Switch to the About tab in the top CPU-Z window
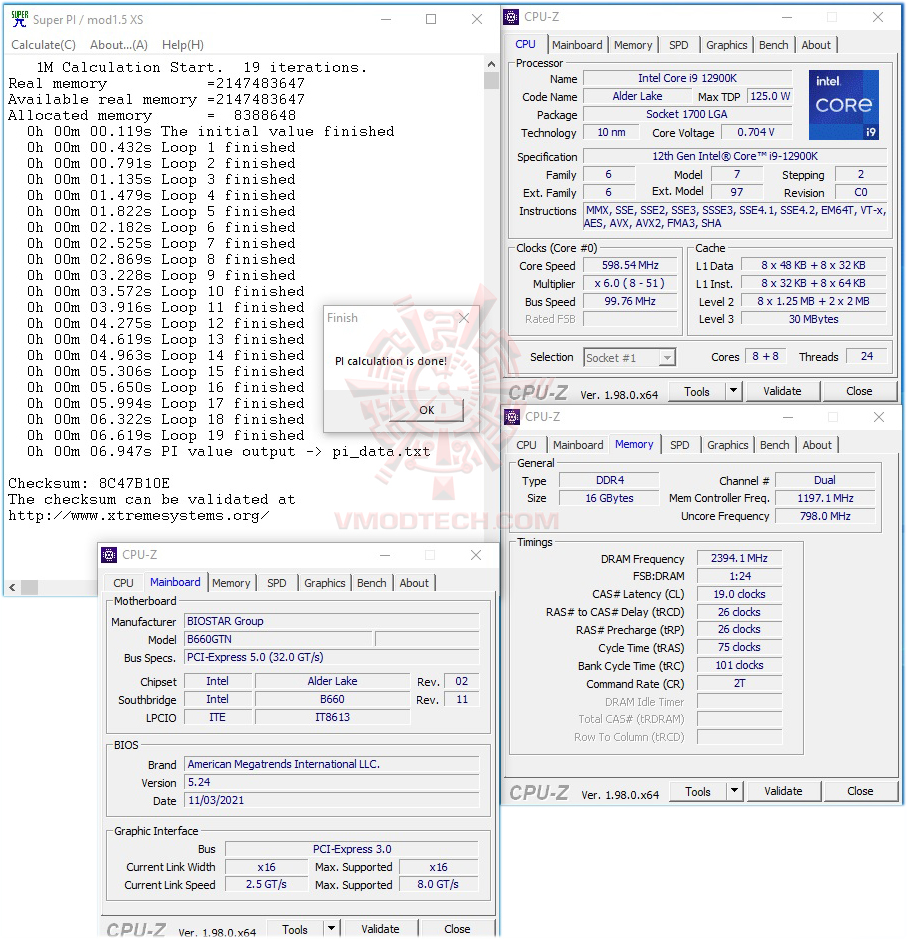The height and width of the screenshot is (939, 907). tap(816, 45)
